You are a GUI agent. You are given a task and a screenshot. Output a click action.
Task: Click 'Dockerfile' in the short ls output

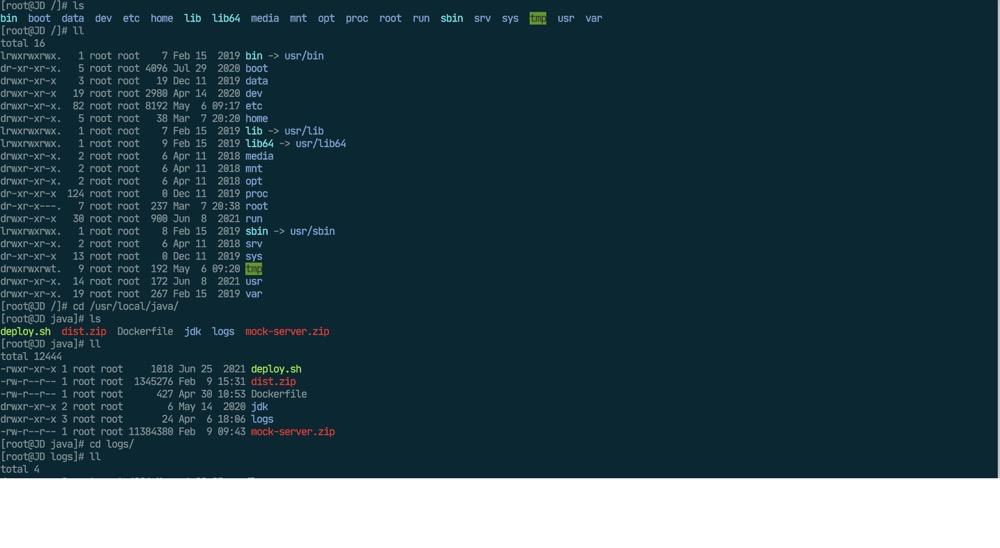[x=145, y=332]
